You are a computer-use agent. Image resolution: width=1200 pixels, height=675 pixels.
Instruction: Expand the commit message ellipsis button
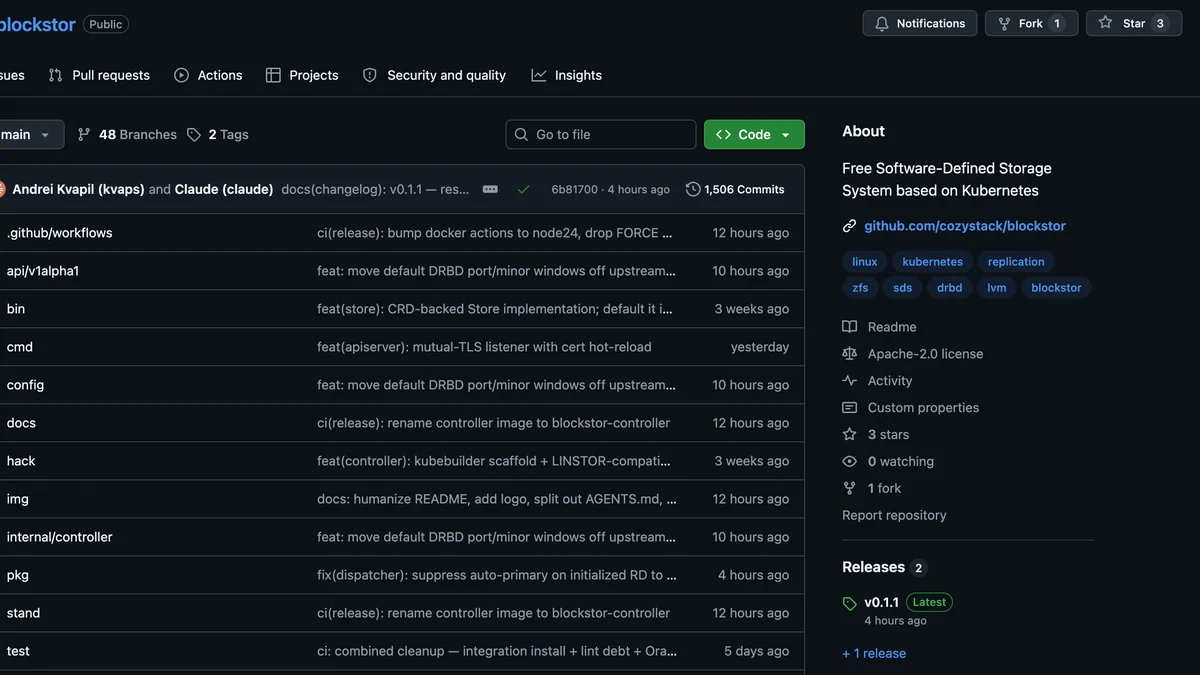click(x=490, y=189)
